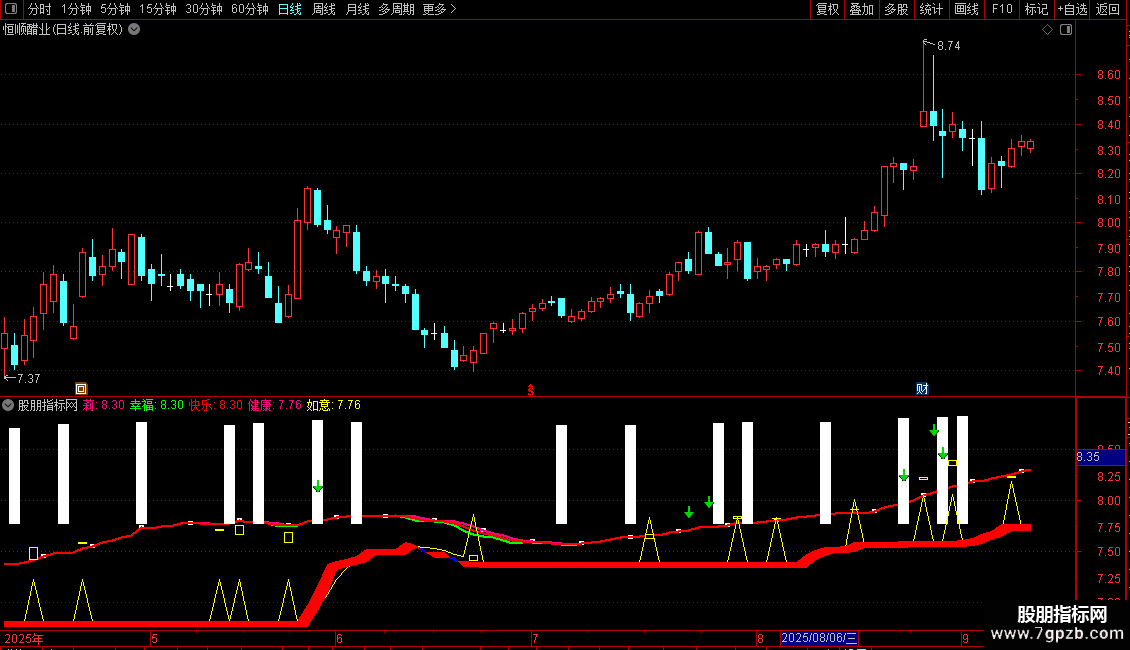Click the diamond icon above the chart
The width and height of the screenshot is (1130, 650).
tap(1048, 30)
